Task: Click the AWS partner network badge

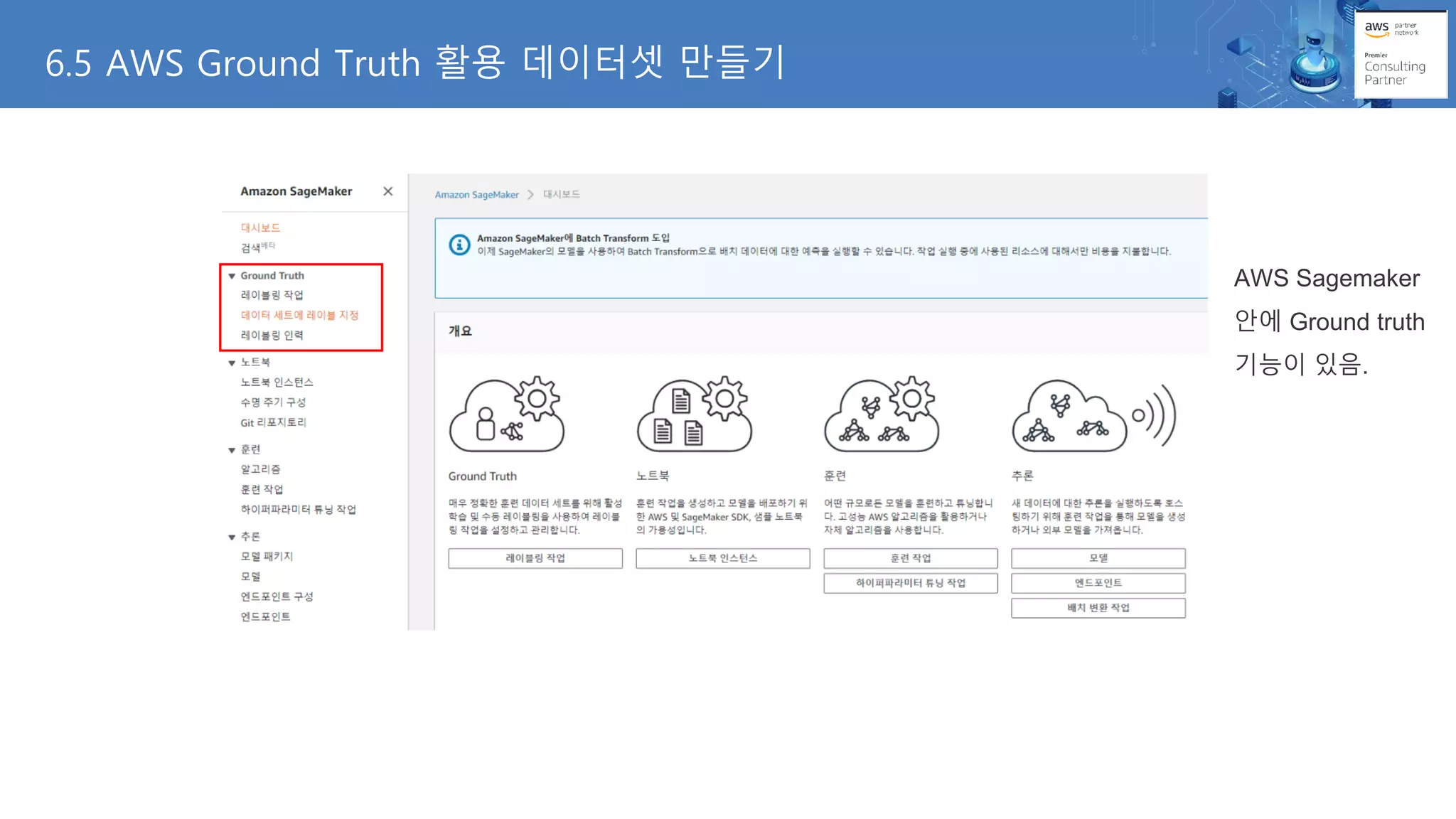Action: click(x=1401, y=54)
